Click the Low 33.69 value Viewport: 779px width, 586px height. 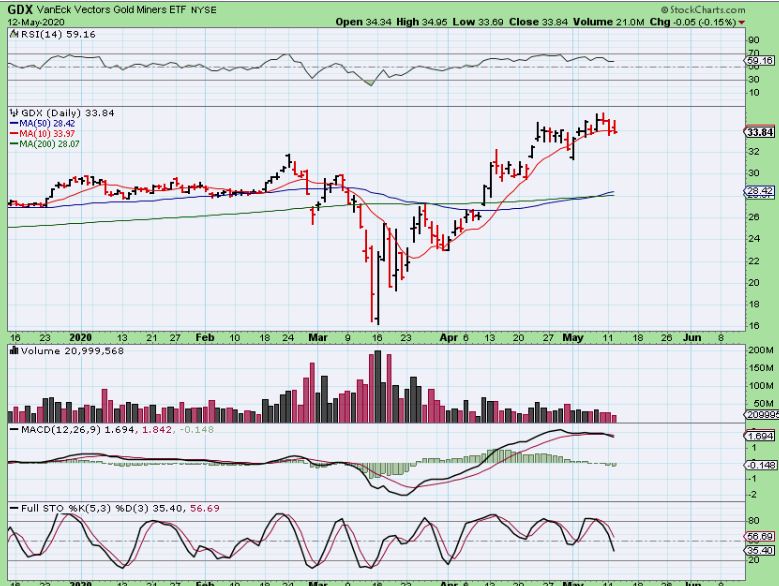(x=478, y=22)
